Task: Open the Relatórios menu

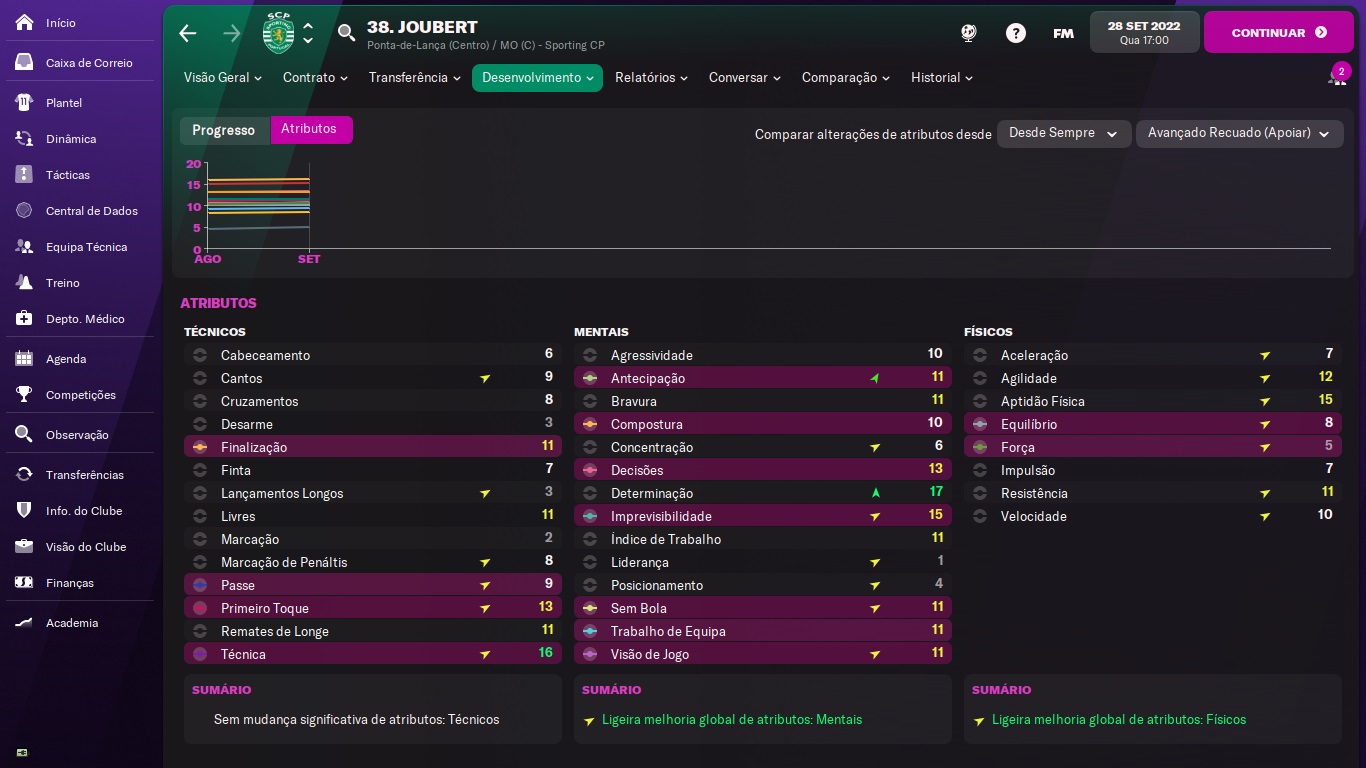Action: point(651,78)
